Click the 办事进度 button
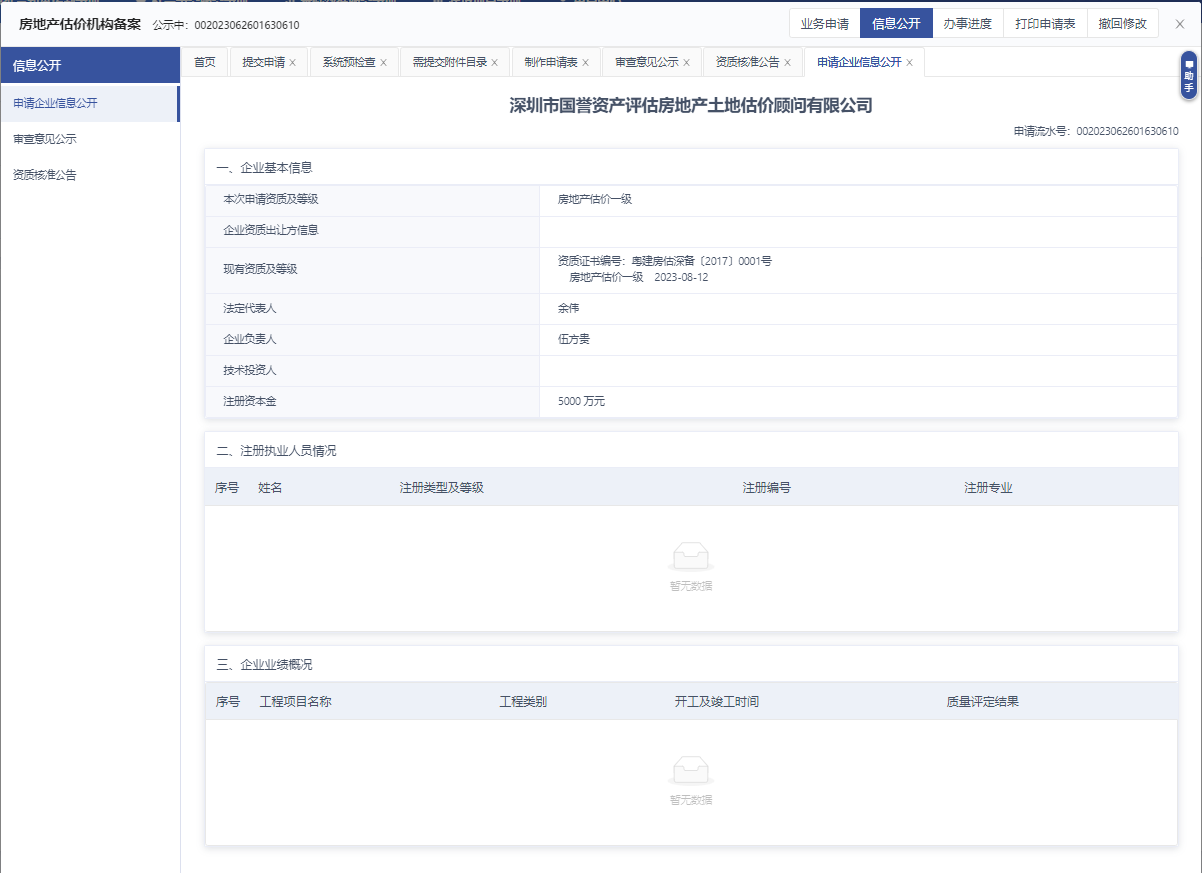The height and width of the screenshot is (873, 1202). [x=967, y=24]
